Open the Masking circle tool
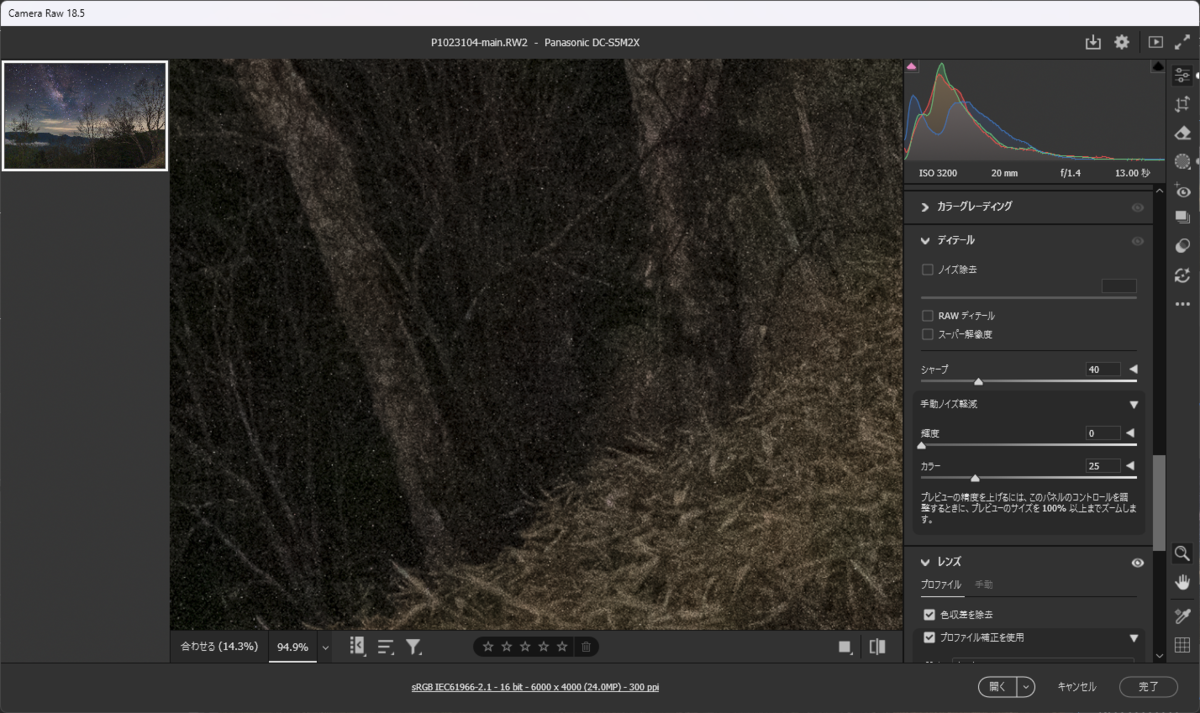This screenshot has width=1200, height=713. tap(1182, 161)
